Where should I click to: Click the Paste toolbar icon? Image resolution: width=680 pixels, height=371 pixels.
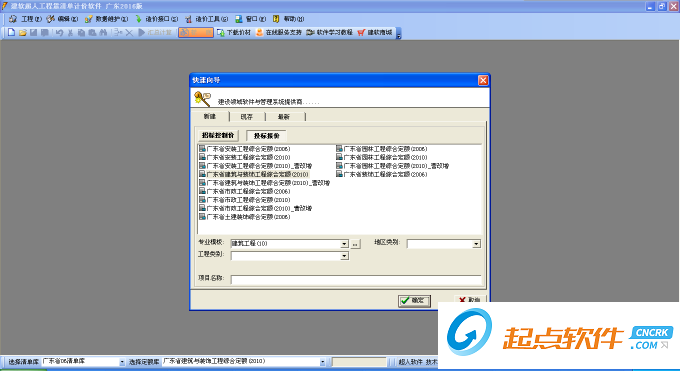[92, 32]
